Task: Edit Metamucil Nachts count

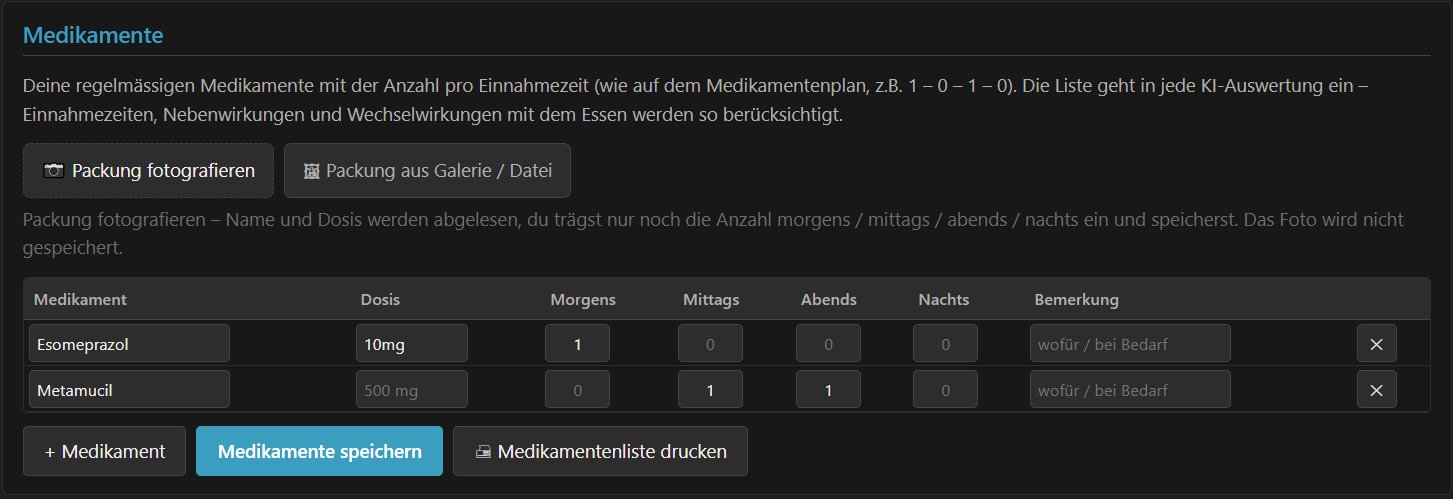Action: pyautogui.click(x=945, y=390)
